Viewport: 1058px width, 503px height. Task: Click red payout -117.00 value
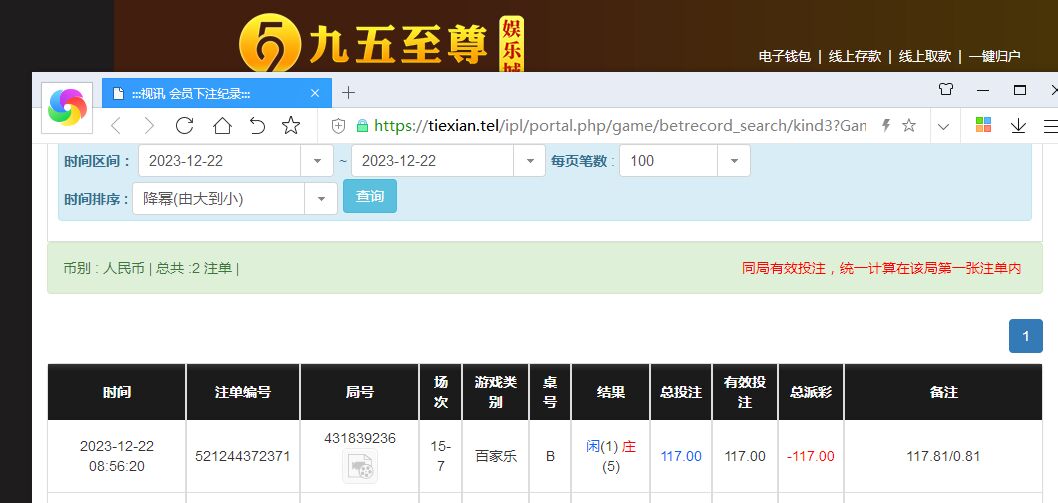810,456
